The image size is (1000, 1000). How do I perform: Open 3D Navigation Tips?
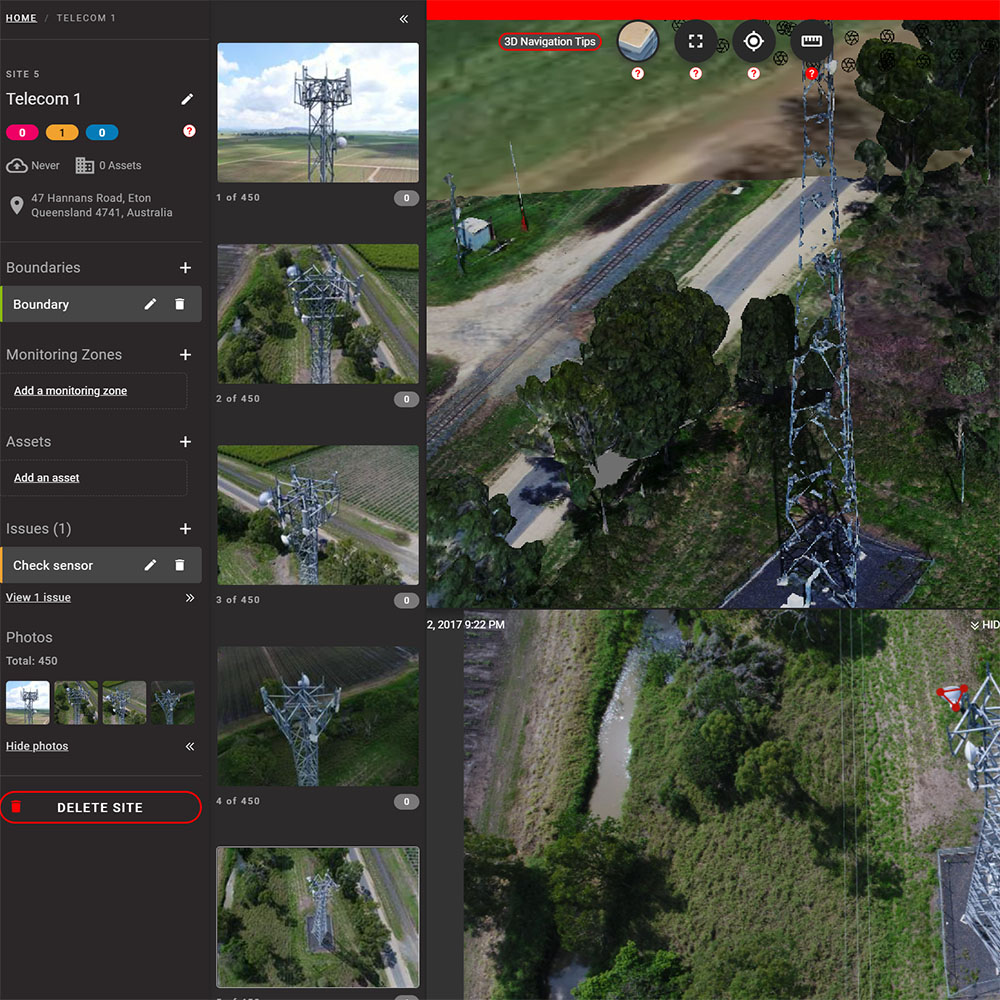click(550, 41)
